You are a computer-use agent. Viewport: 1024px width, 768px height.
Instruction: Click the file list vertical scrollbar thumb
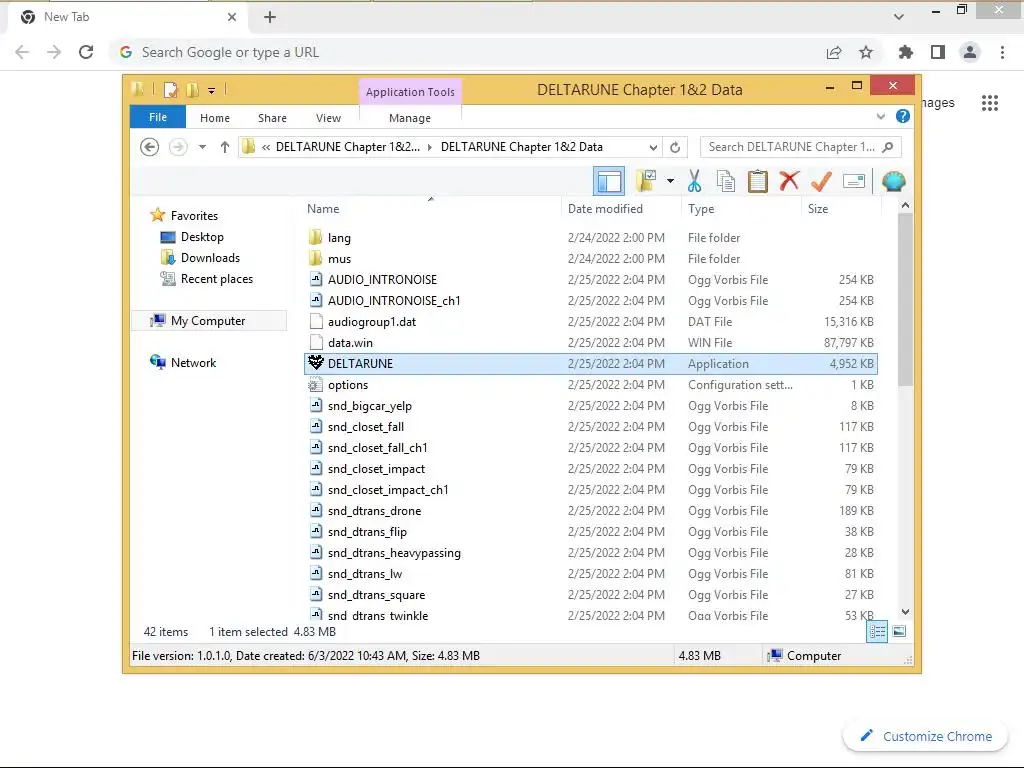click(905, 299)
